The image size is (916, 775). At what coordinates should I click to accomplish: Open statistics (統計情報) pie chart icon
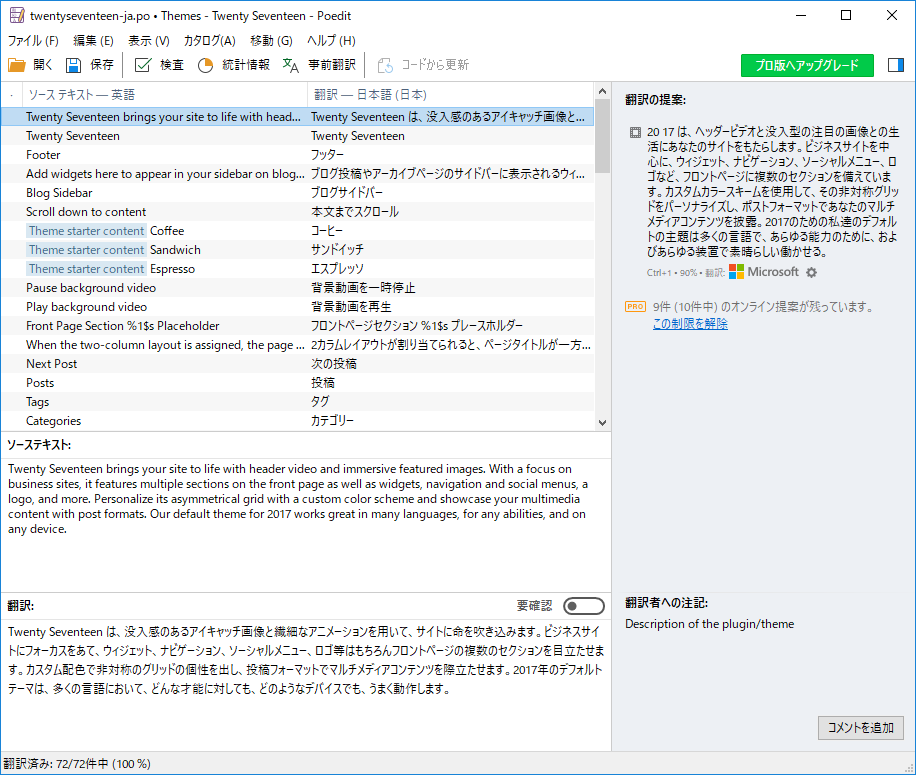coord(206,65)
